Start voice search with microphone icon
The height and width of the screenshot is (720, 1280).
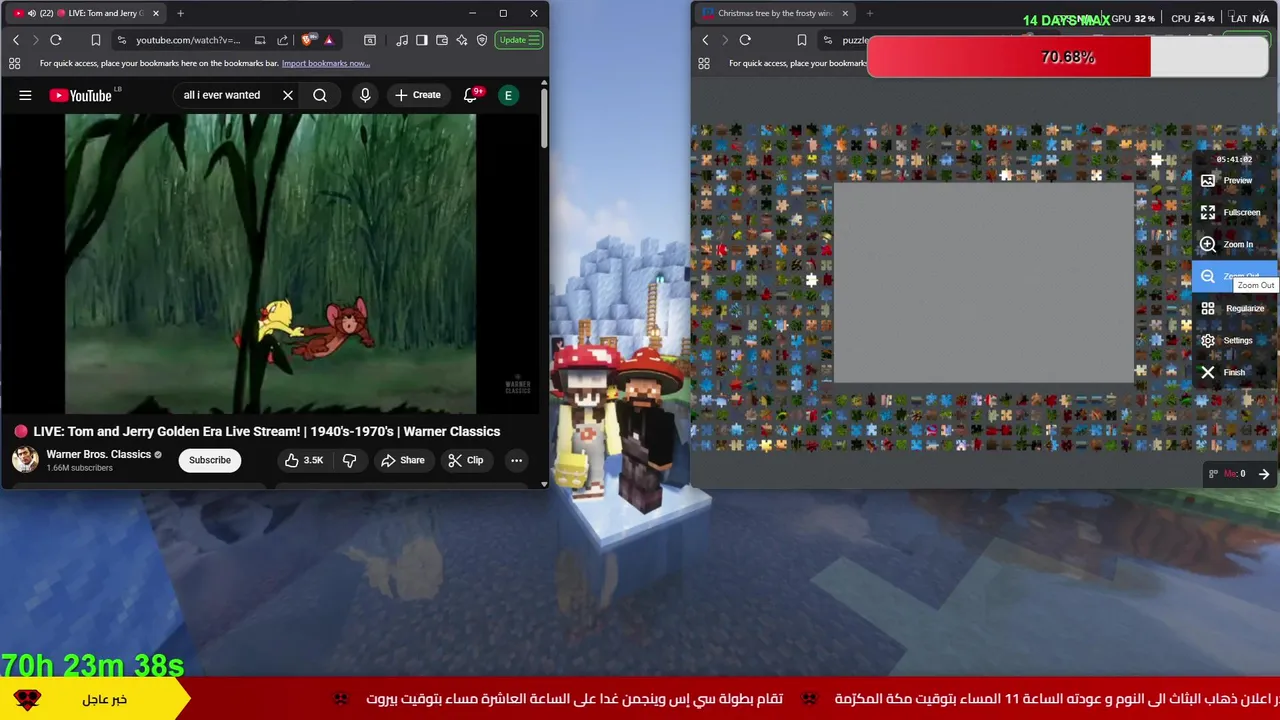pos(365,95)
